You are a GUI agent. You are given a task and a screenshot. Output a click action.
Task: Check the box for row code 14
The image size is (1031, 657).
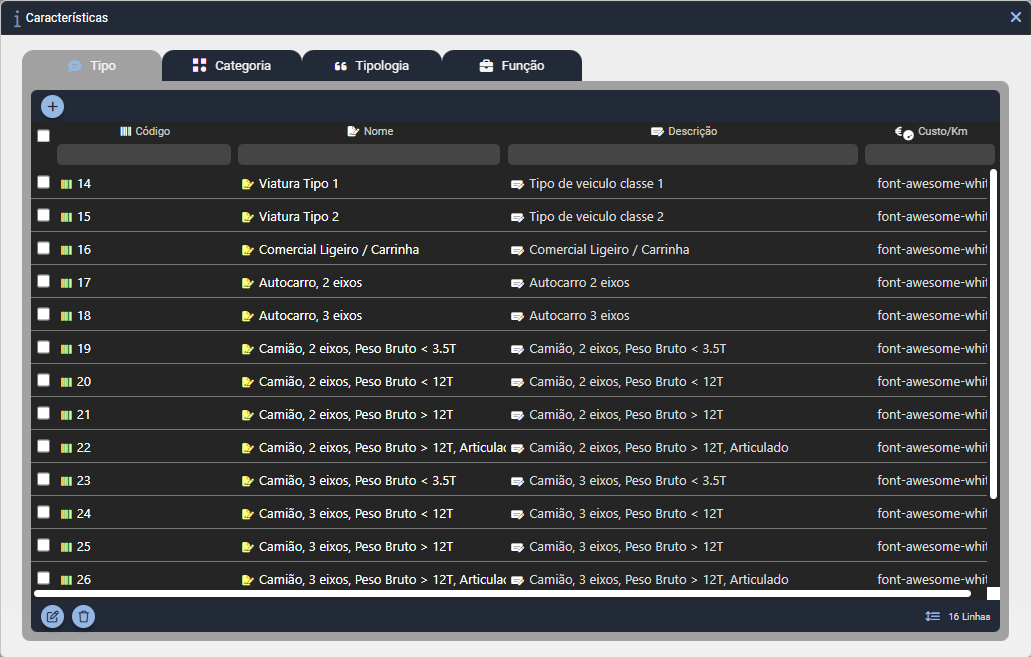click(x=43, y=182)
